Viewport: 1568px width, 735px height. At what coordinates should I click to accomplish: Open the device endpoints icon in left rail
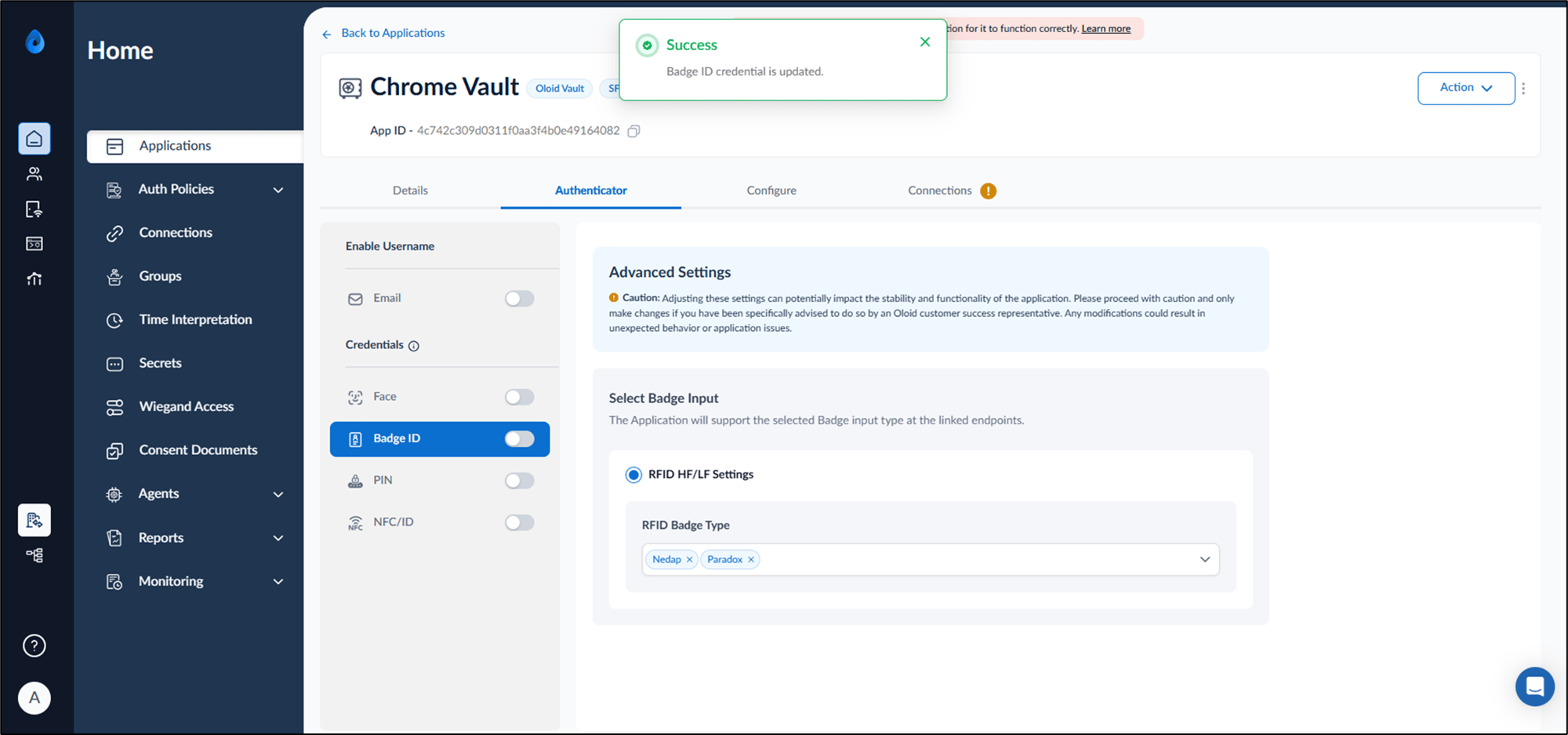(34, 209)
